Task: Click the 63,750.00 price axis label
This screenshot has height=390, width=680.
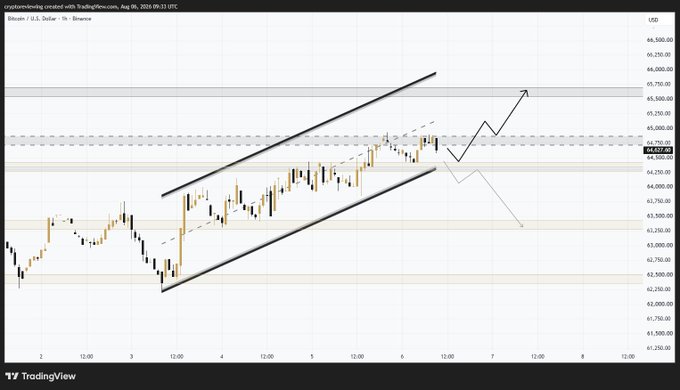Action: 660,201
